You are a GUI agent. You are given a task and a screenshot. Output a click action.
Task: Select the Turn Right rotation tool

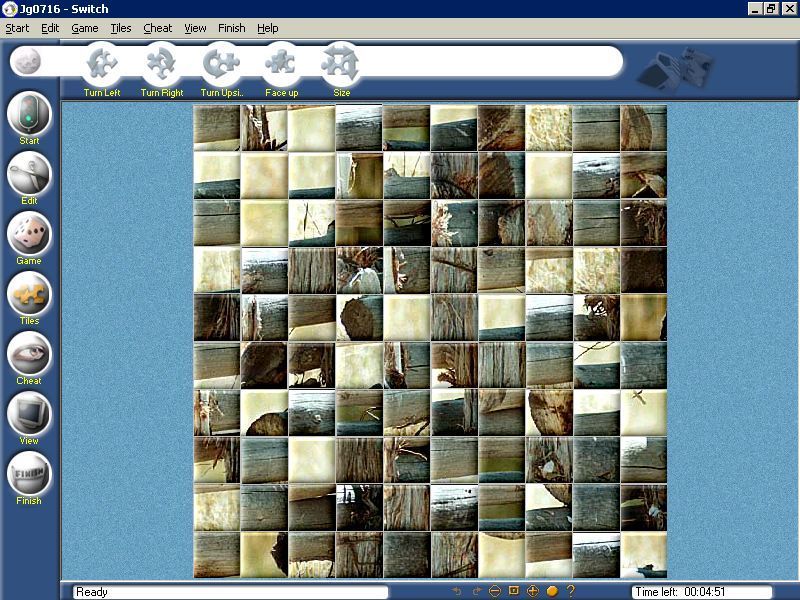coord(160,66)
